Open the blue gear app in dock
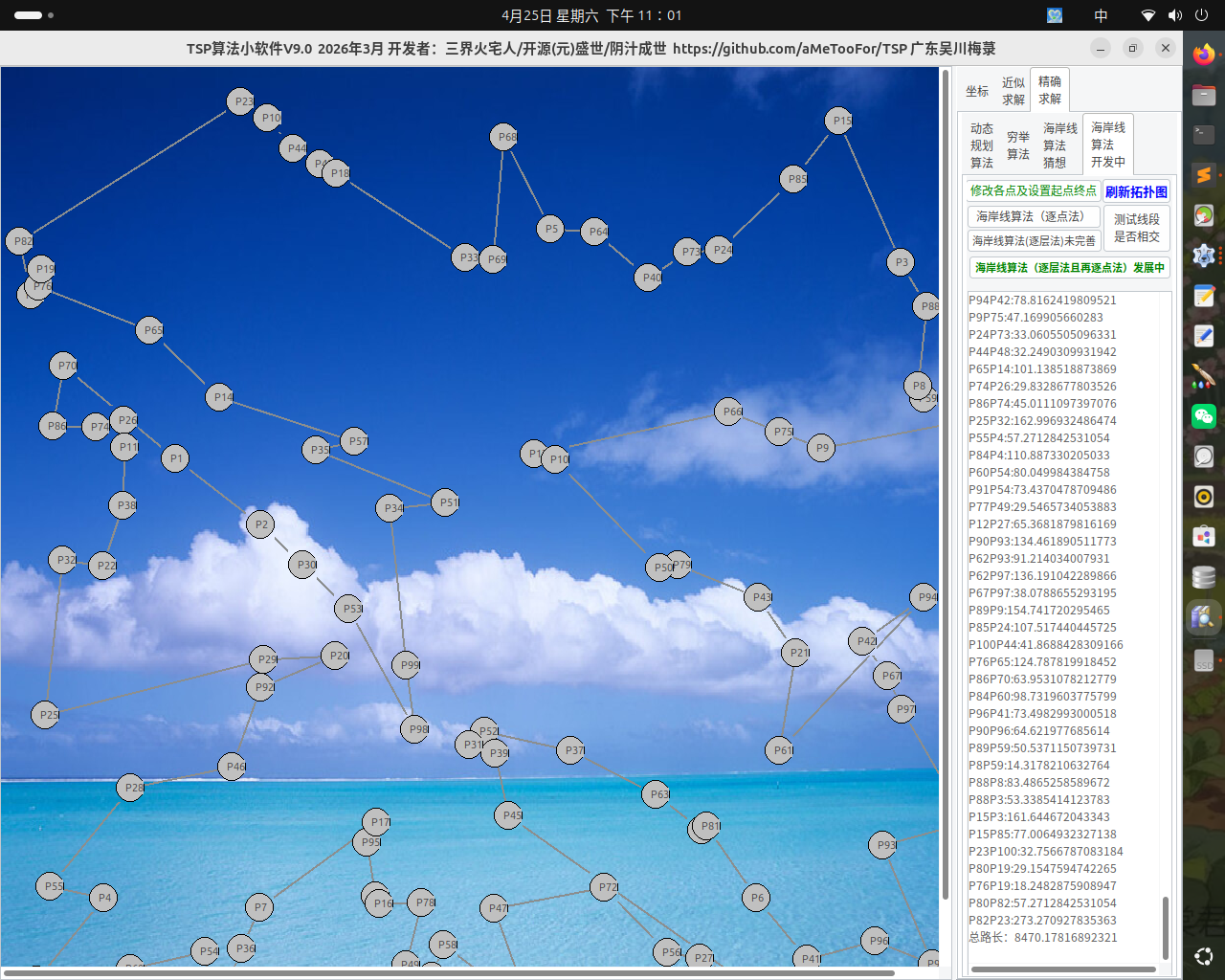The image size is (1225, 980). [1204, 256]
